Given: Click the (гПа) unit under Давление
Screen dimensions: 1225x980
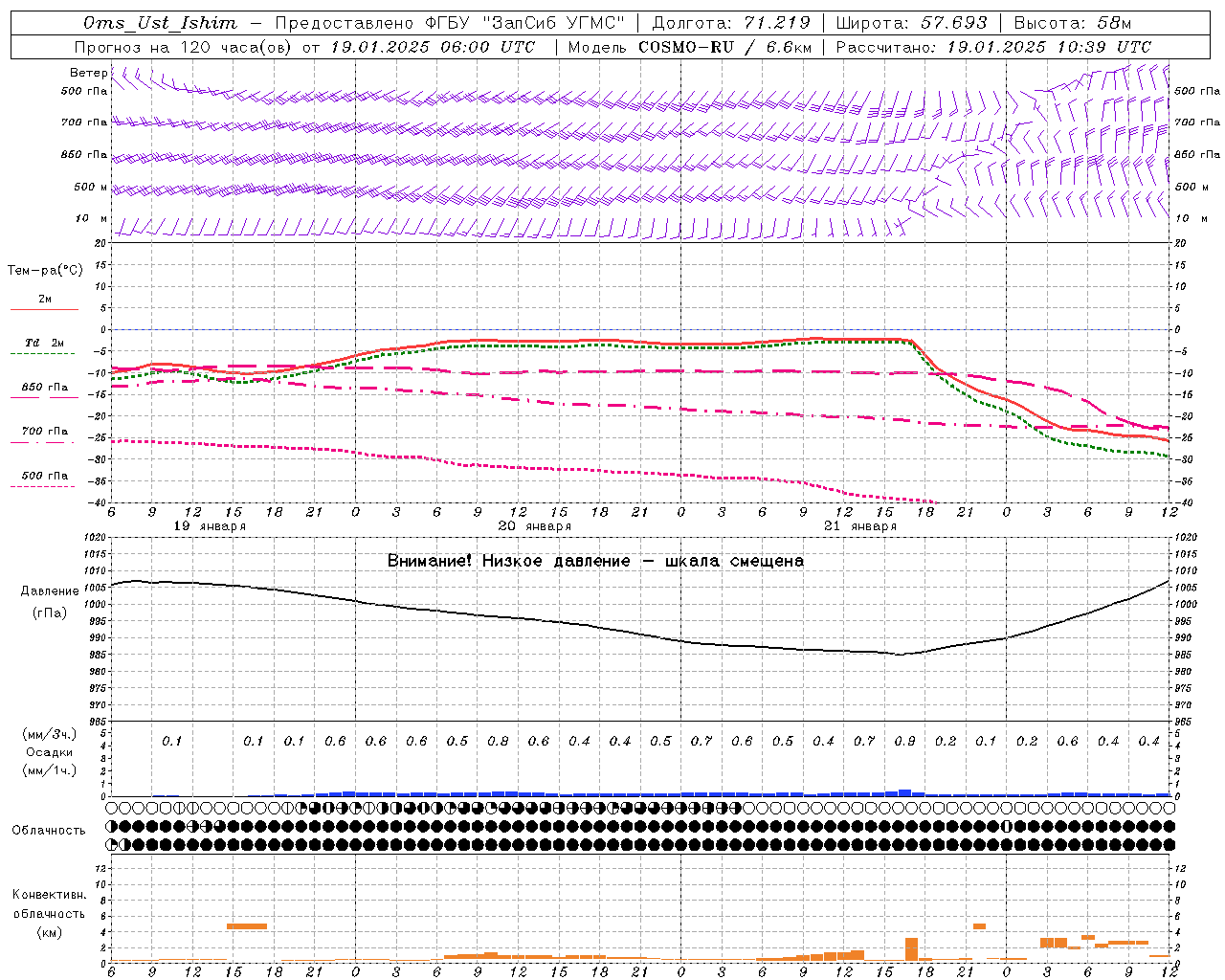Looking at the screenshot, I should point(50,613).
